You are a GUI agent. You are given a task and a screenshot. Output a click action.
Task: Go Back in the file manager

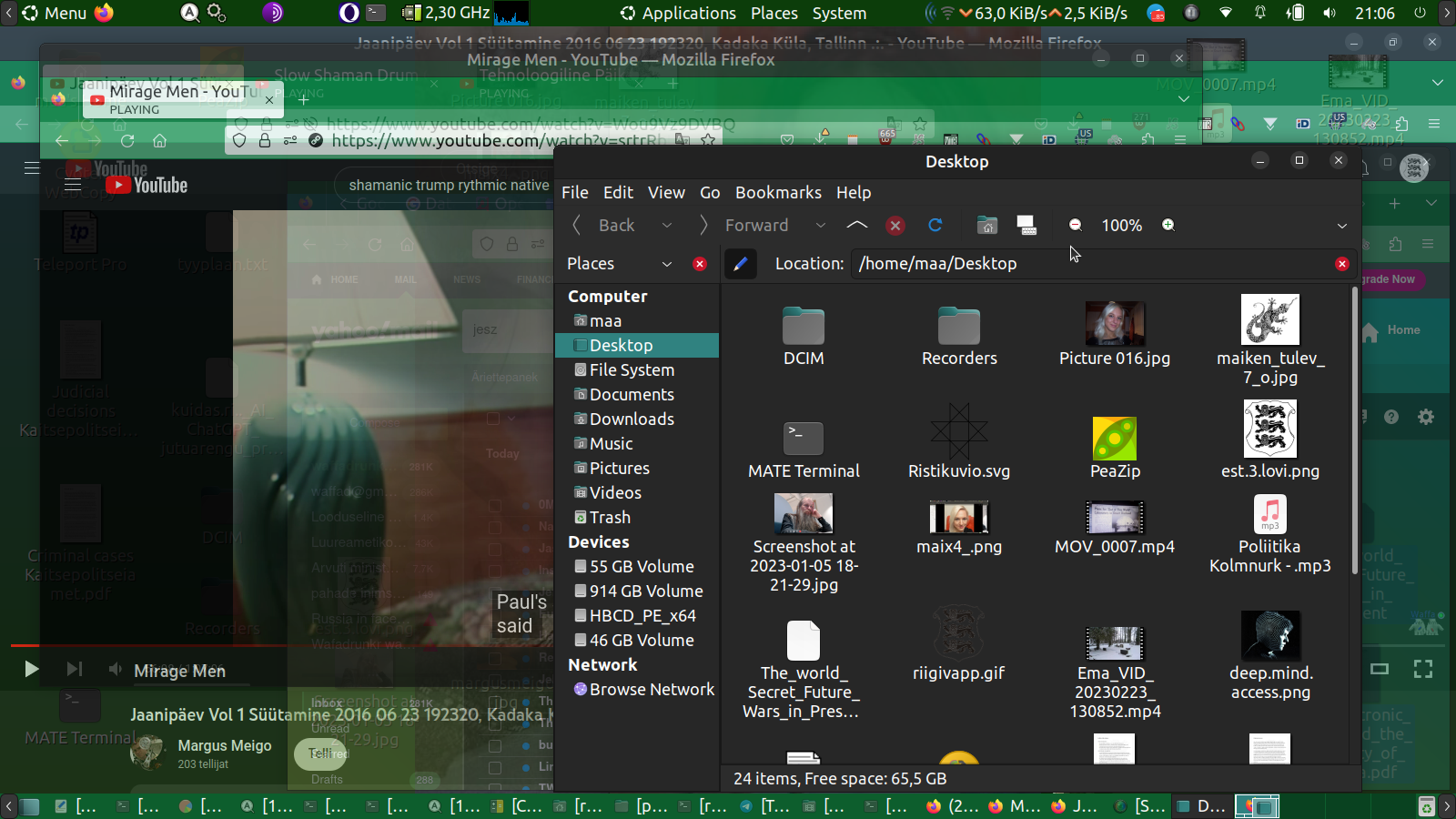pyautogui.click(x=605, y=225)
